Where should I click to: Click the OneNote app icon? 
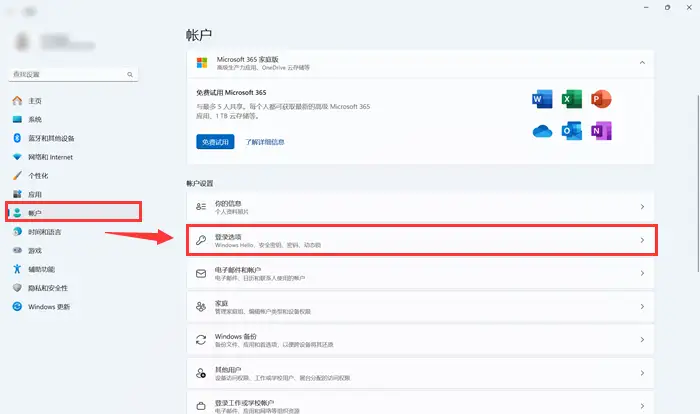click(x=601, y=131)
